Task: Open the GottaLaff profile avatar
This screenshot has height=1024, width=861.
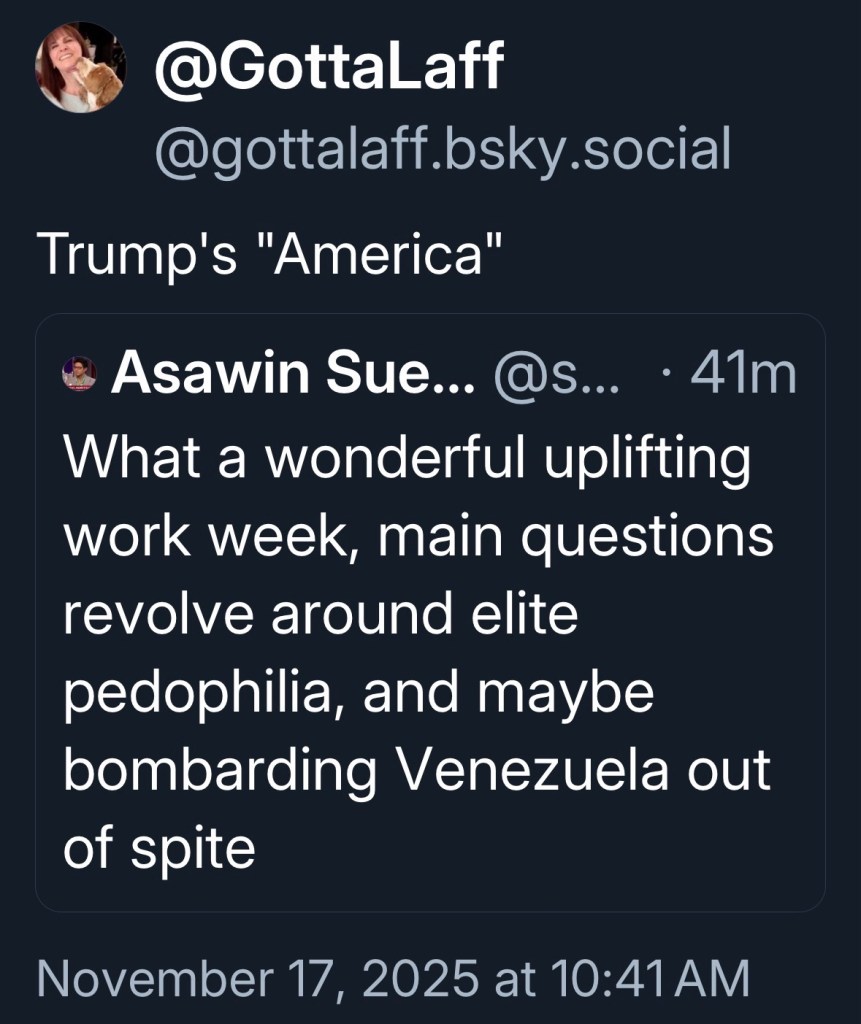Action: [x=79, y=67]
